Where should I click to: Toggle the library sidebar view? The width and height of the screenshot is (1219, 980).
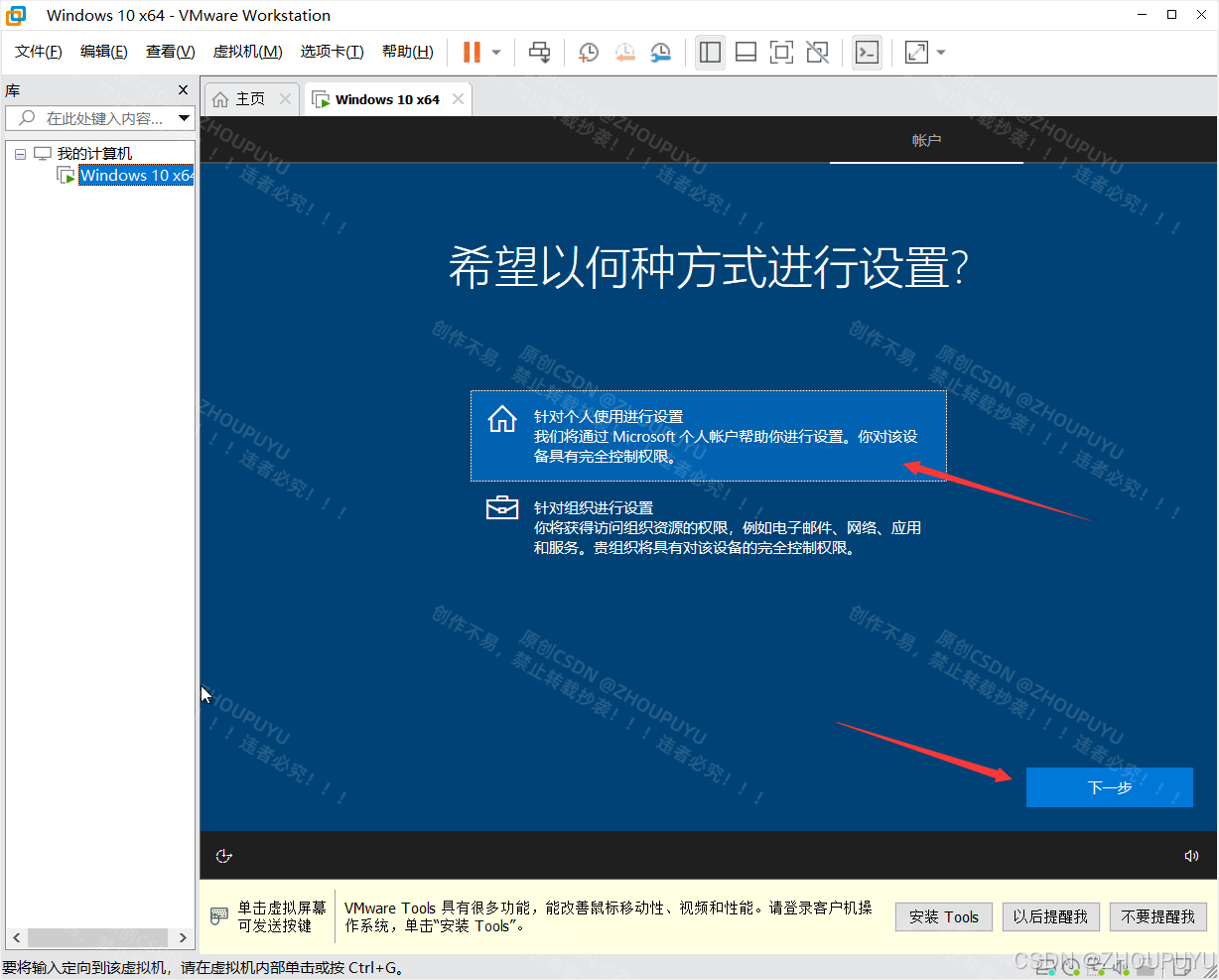tap(710, 52)
